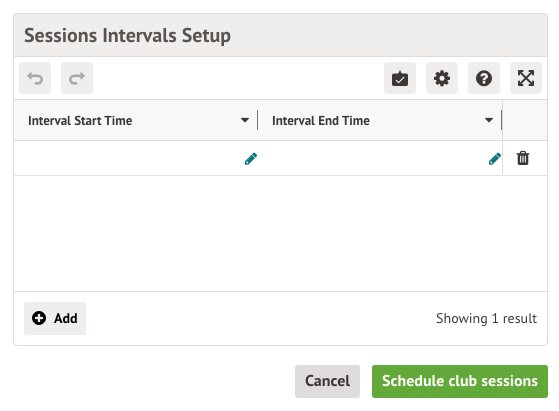Add a new interval row
Viewport: 559px width, 411px height.
click(x=55, y=318)
